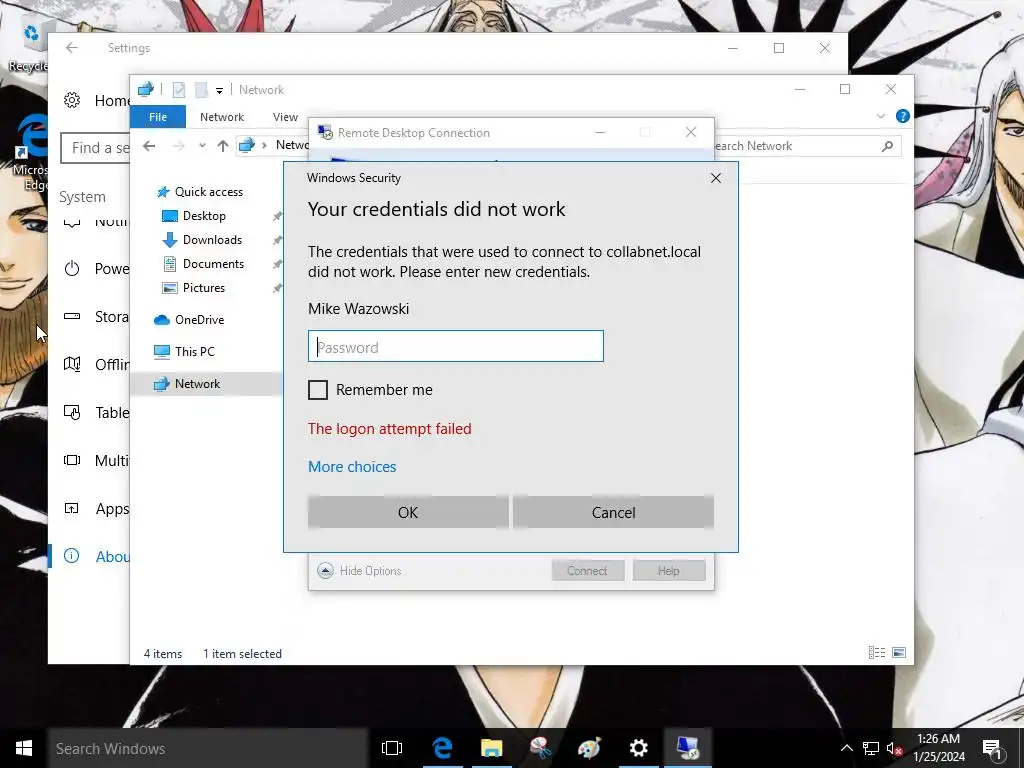Open the File tab in Network explorer
This screenshot has width=1024, height=768.
click(158, 117)
